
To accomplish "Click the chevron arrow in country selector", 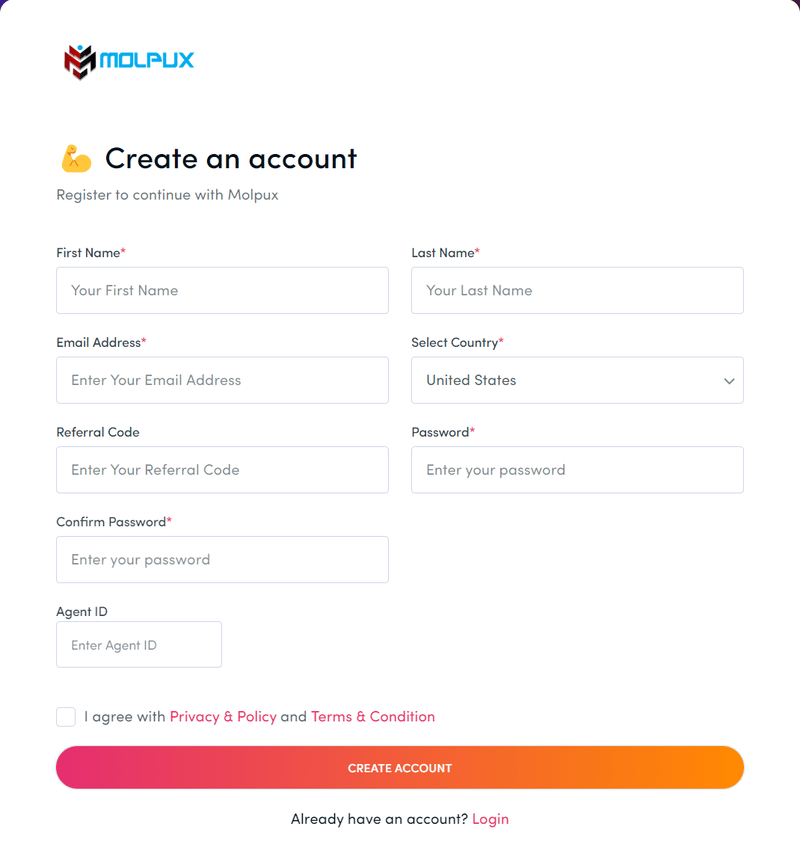I will [x=729, y=381].
